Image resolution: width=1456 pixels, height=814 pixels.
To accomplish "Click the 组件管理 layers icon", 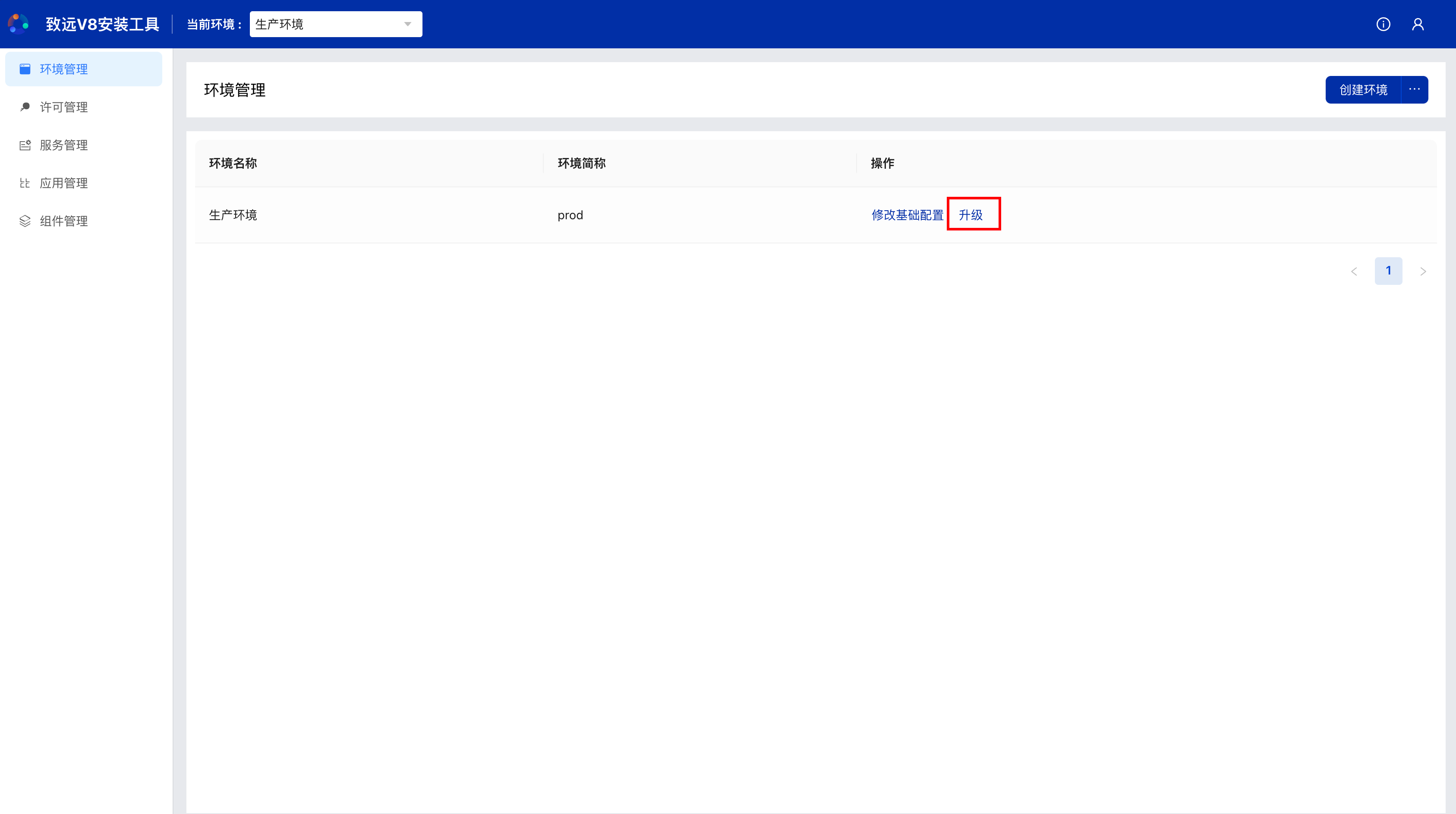I will click(25, 221).
